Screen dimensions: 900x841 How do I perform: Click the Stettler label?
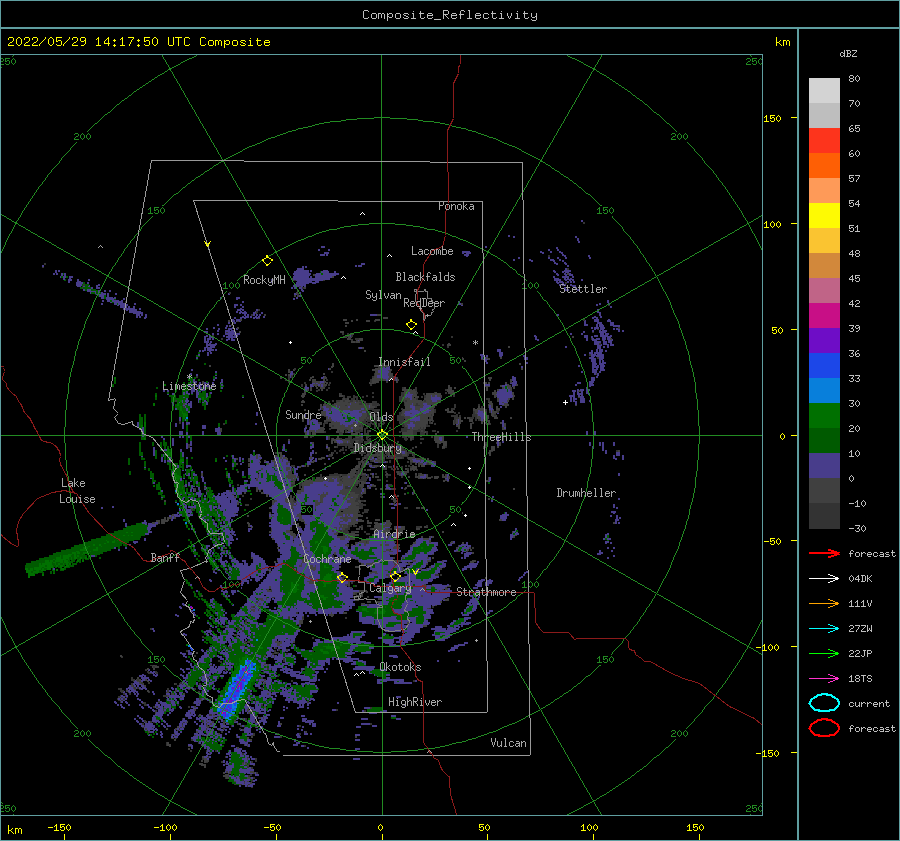click(x=583, y=289)
